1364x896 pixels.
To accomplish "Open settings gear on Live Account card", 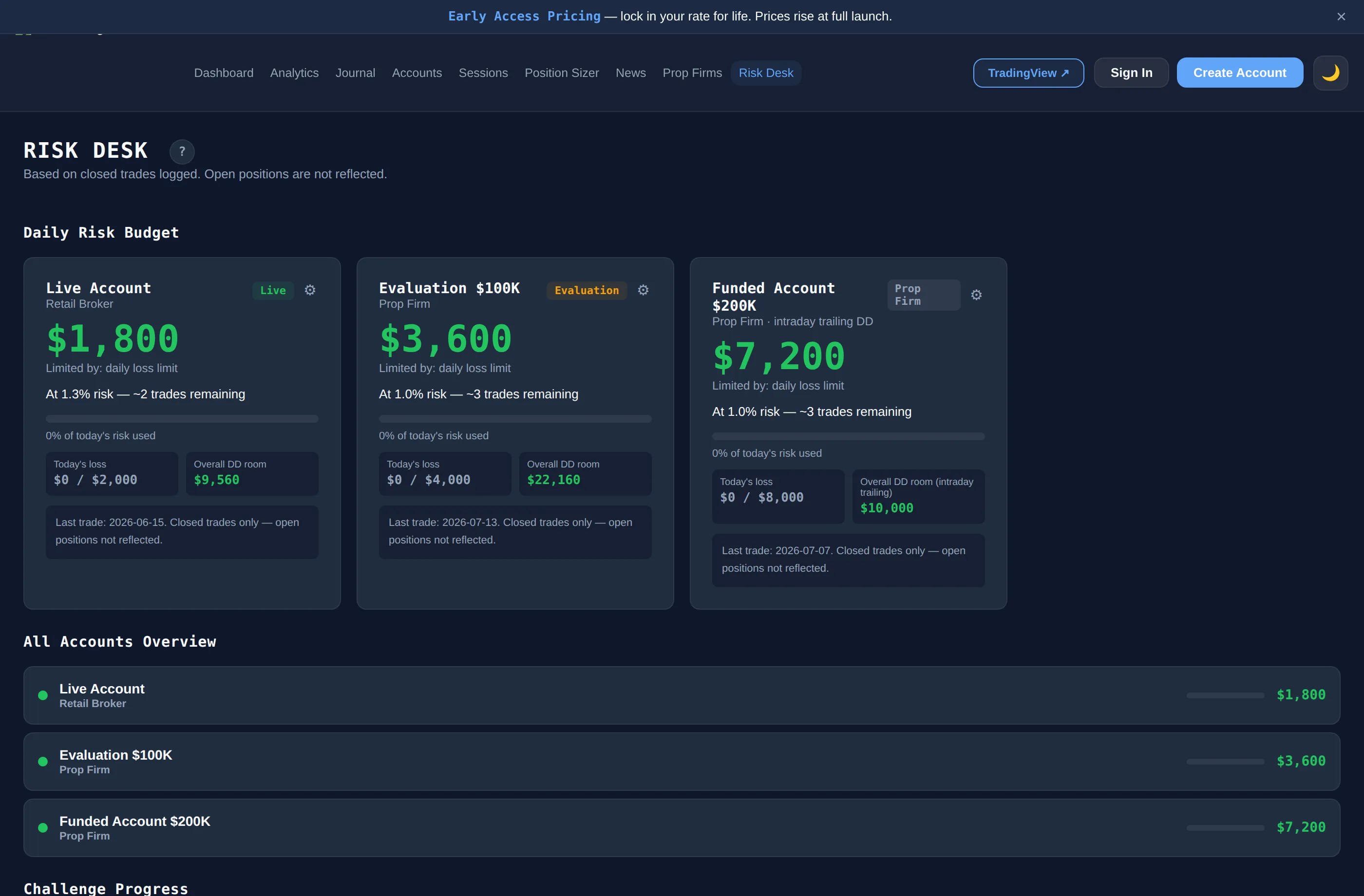I will click(310, 290).
